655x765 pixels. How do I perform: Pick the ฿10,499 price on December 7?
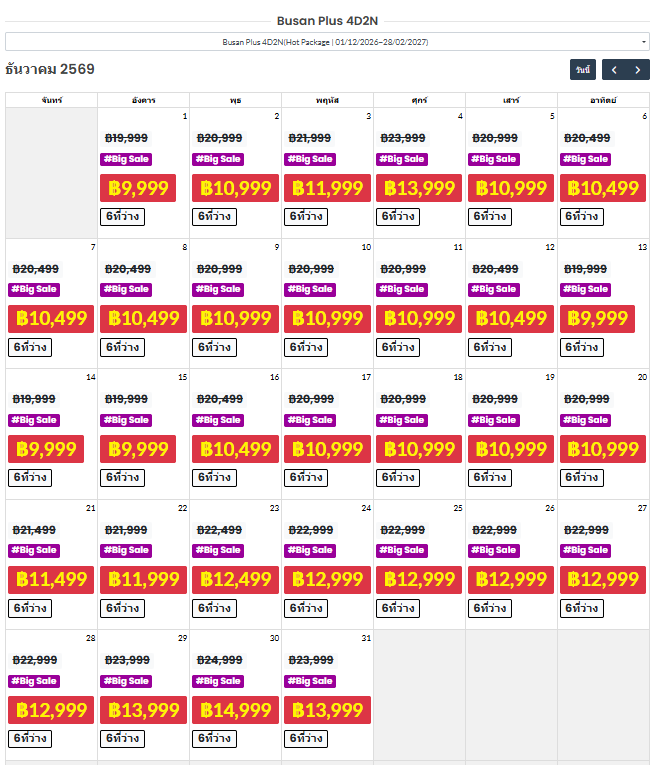coord(51,319)
